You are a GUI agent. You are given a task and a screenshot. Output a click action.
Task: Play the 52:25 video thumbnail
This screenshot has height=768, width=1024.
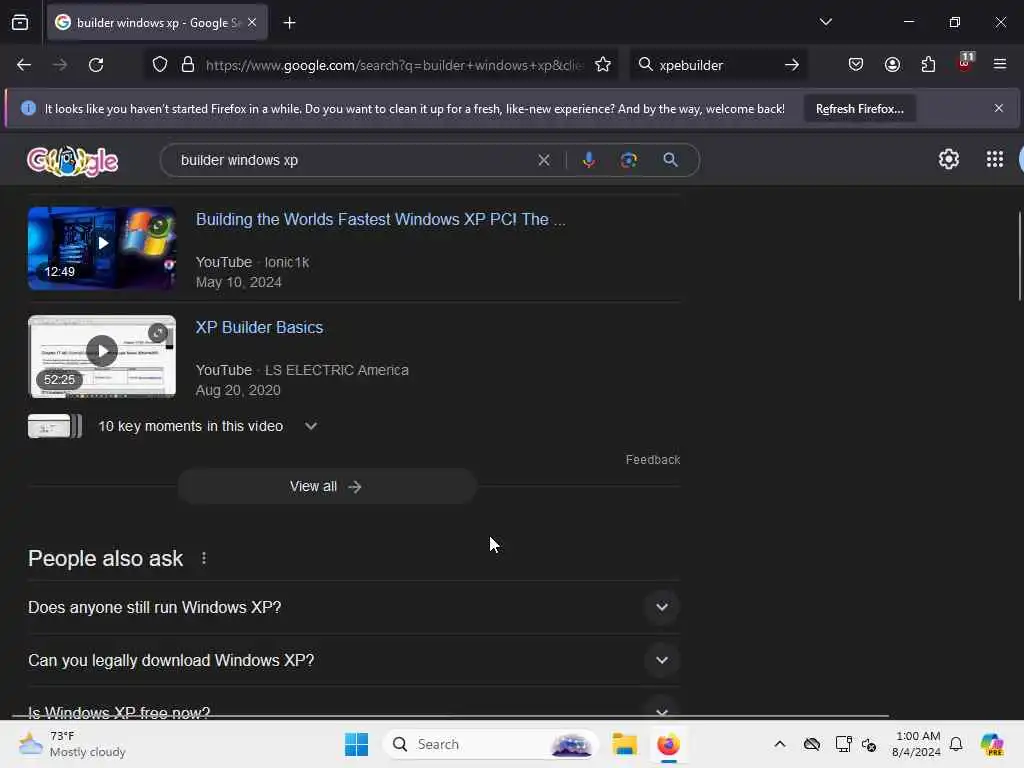(x=102, y=357)
